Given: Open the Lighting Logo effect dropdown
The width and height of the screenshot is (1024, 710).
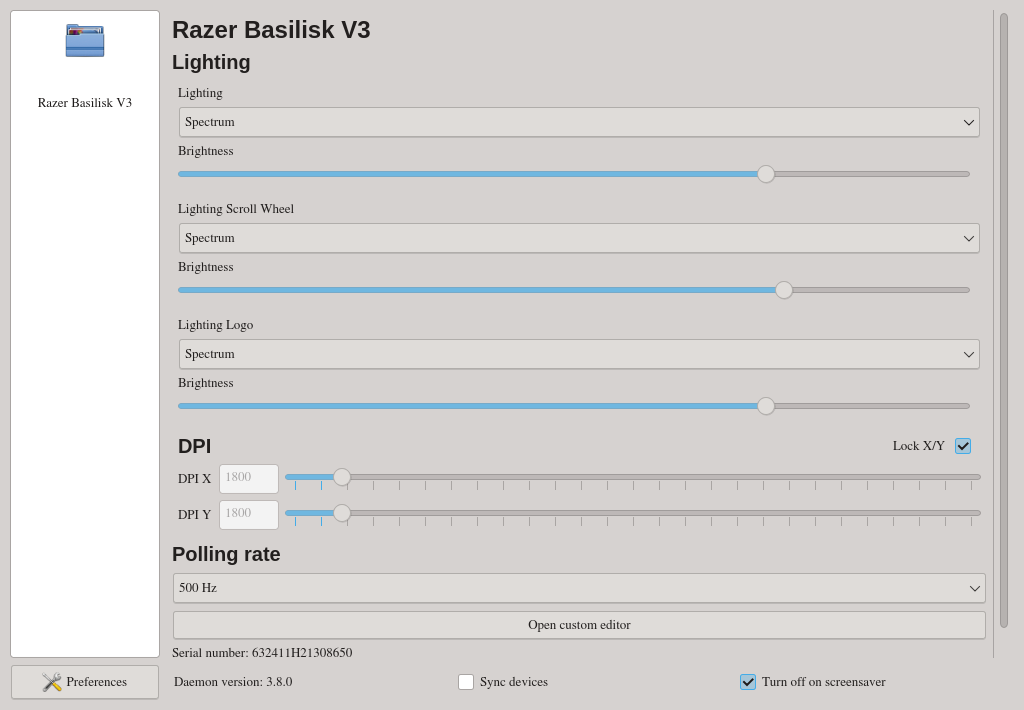Looking at the screenshot, I should click(x=579, y=354).
